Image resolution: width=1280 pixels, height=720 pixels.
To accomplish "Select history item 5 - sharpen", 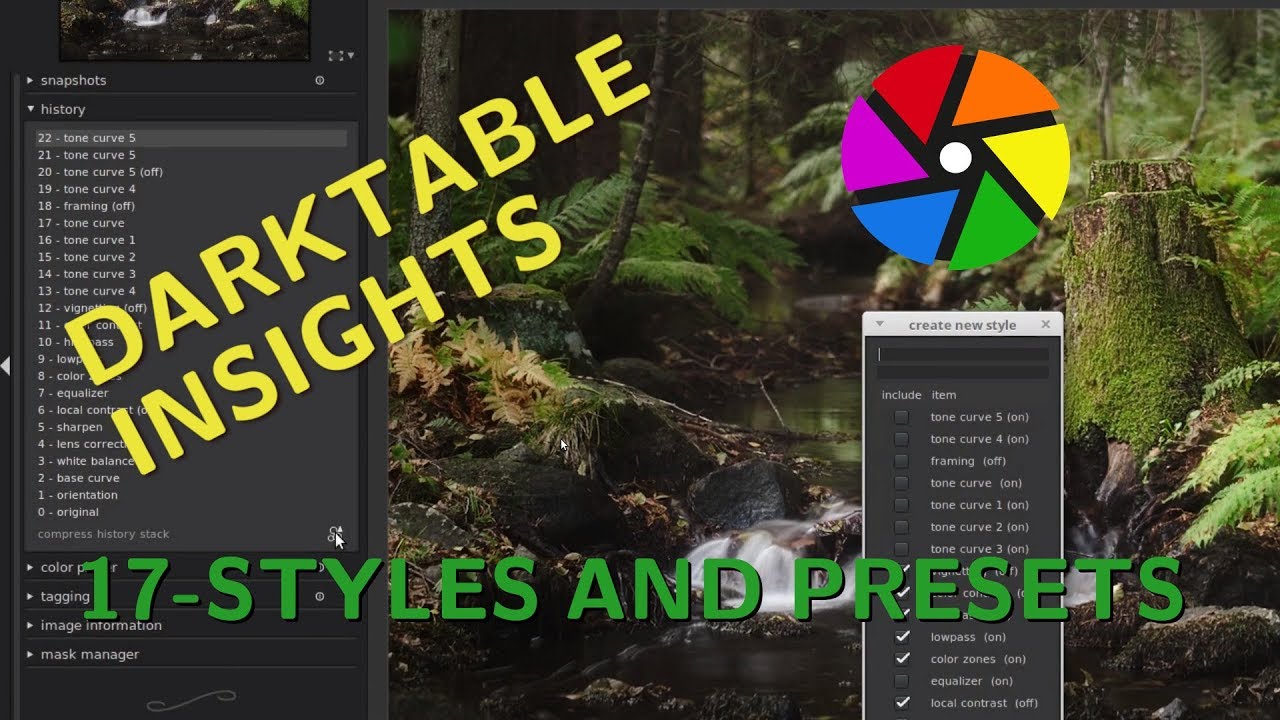I will tap(191, 427).
